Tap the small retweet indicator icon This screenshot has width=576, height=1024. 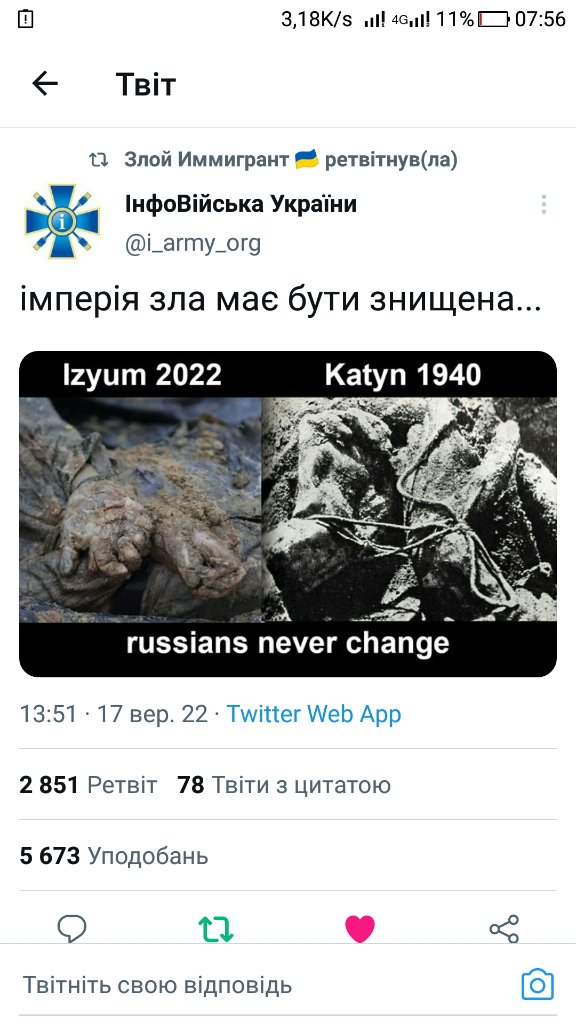[99, 159]
